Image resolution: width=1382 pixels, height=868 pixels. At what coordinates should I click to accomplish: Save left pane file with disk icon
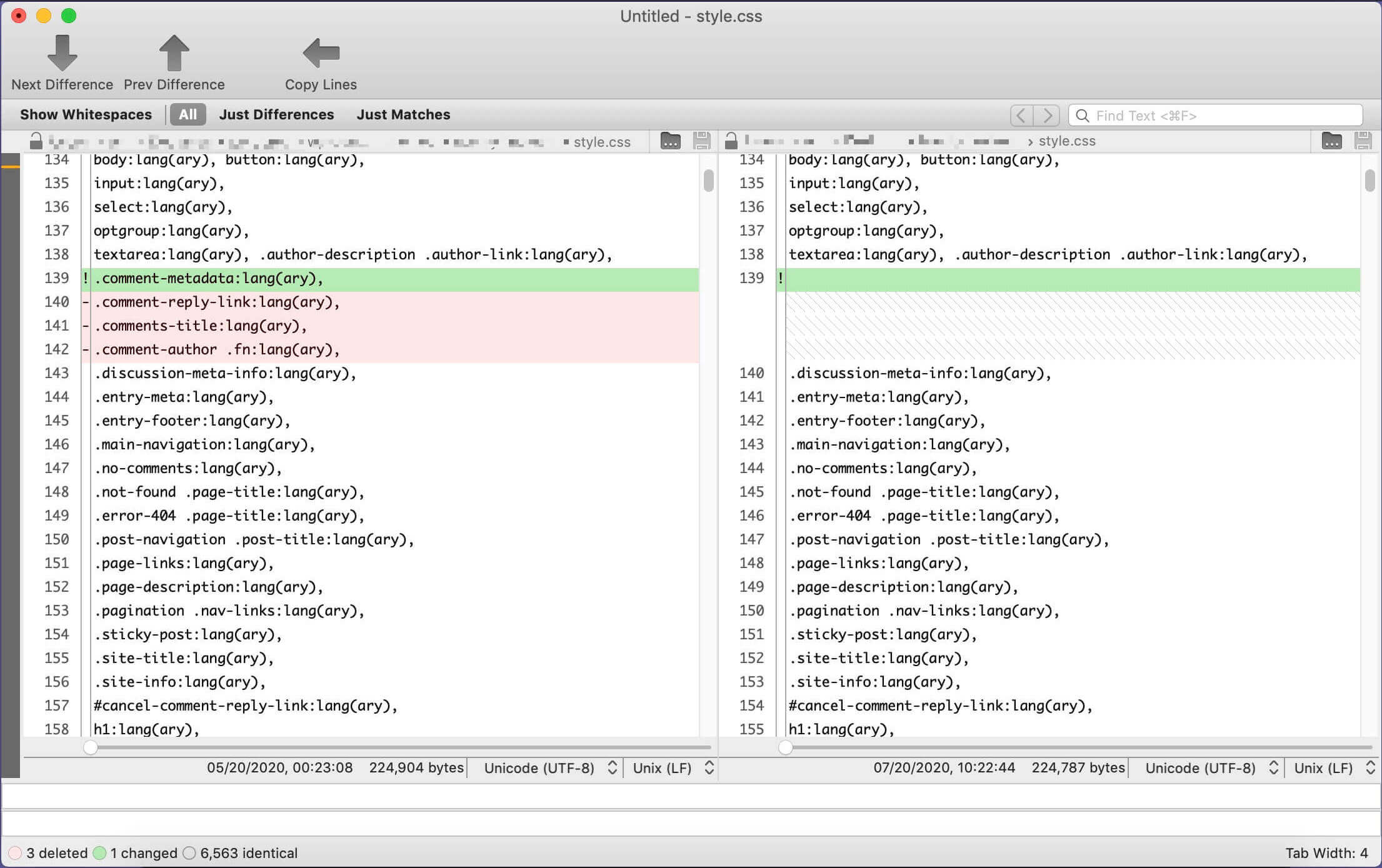pos(702,141)
